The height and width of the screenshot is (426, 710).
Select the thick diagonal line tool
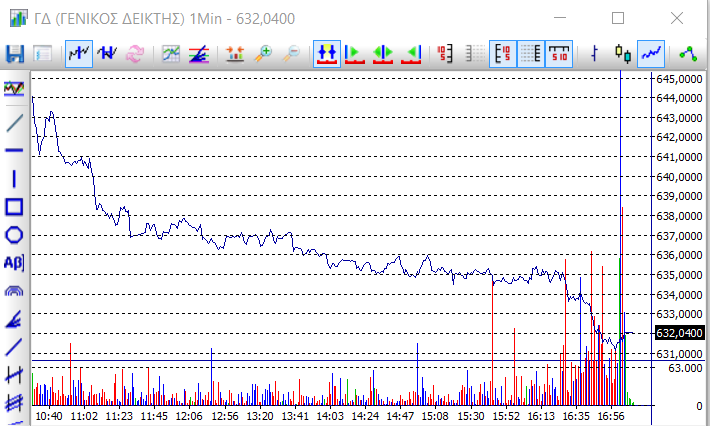14,347
